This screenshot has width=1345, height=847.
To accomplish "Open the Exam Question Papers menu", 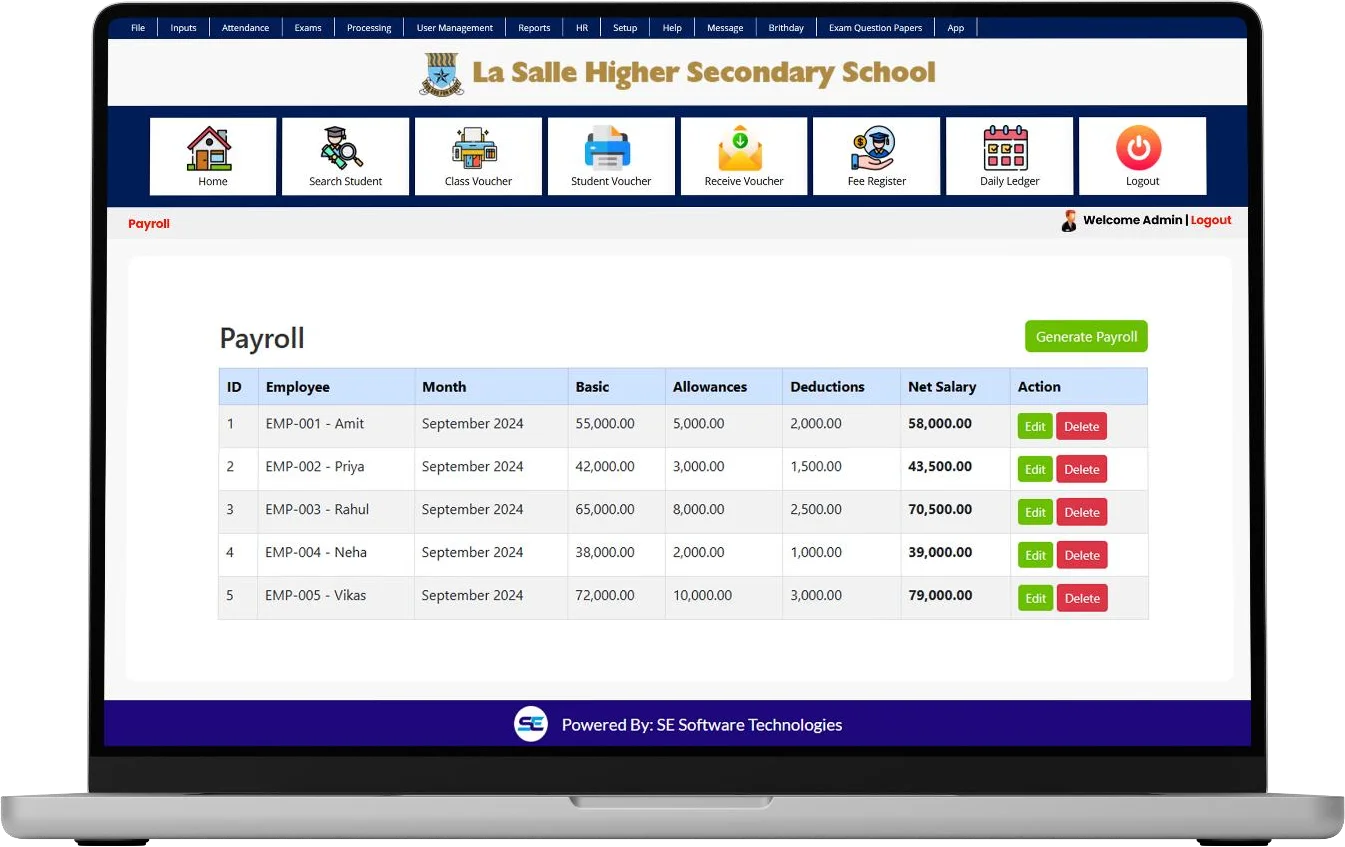I will click(x=875, y=28).
